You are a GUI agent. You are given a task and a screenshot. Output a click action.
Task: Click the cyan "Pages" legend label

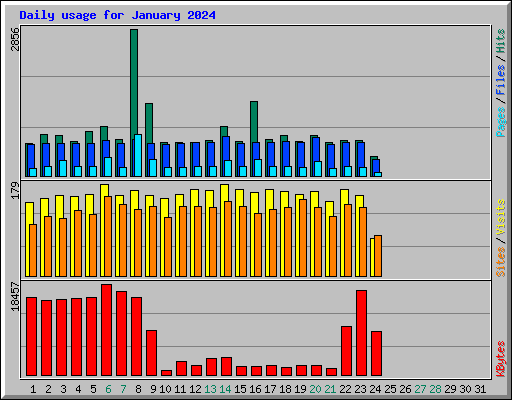pos(501,122)
